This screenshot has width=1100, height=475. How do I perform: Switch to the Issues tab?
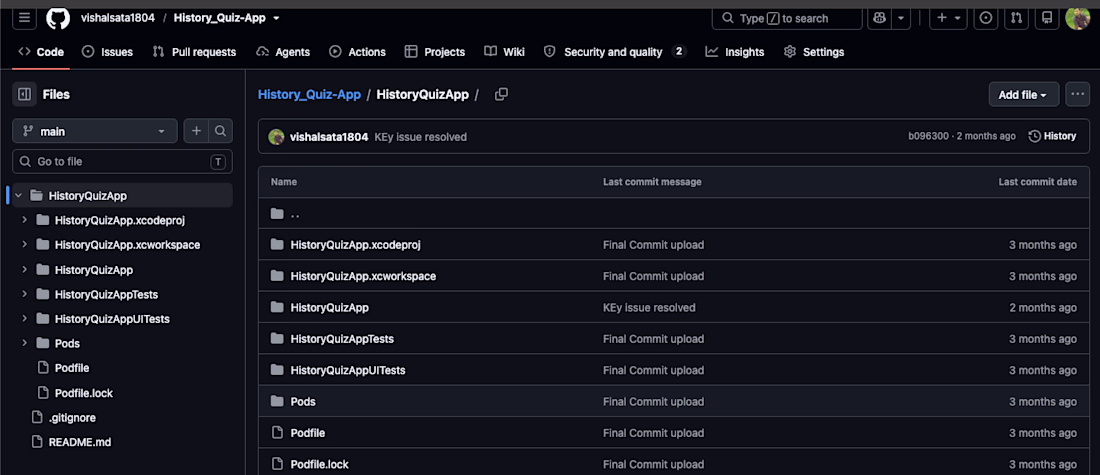(x=107, y=52)
